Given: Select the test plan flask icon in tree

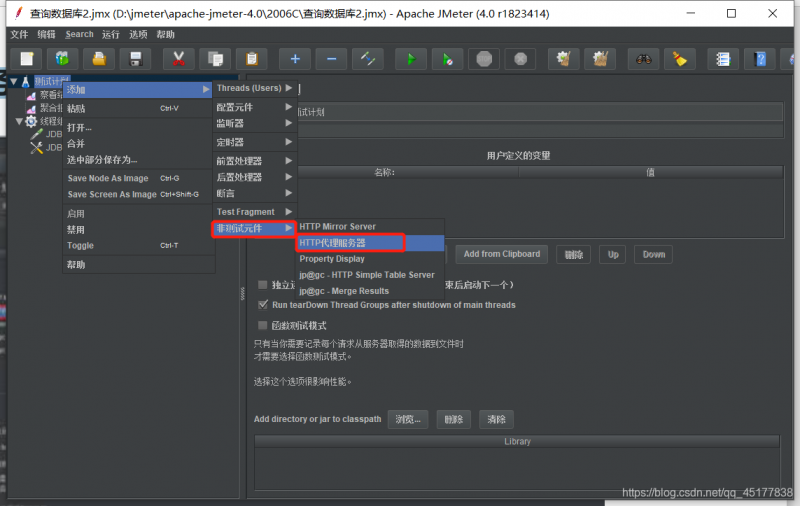Looking at the screenshot, I should 26,82.
